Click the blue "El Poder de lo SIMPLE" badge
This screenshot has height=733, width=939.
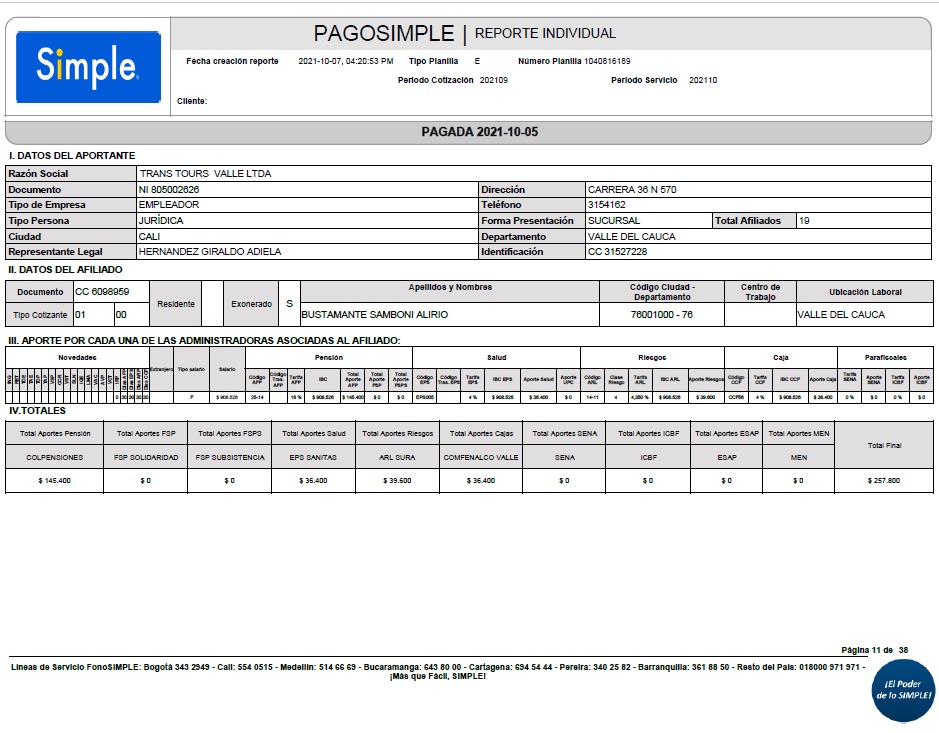tap(903, 689)
